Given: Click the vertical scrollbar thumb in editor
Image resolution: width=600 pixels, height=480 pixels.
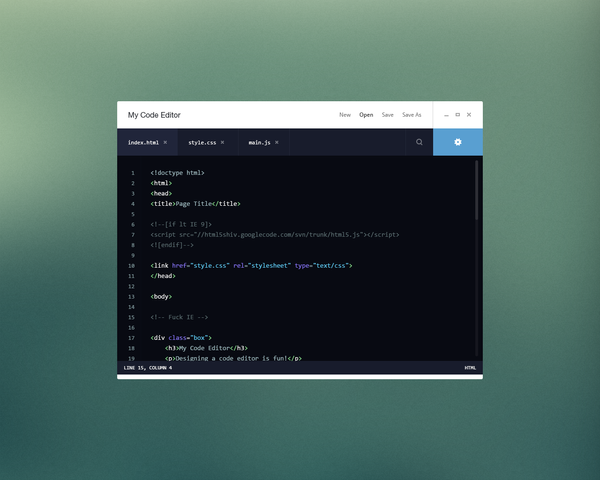Looking at the screenshot, I should (x=476, y=190).
